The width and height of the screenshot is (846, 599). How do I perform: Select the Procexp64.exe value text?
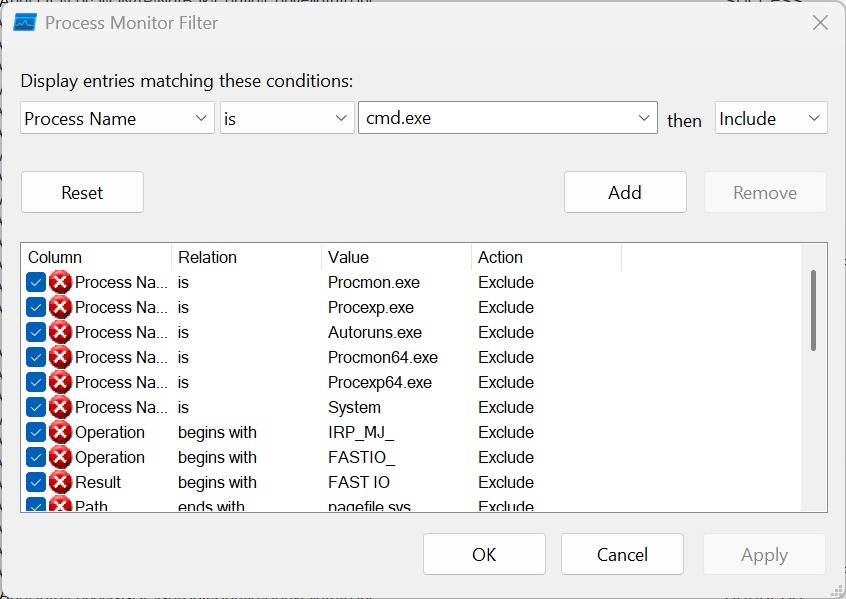[x=380, y=382]
